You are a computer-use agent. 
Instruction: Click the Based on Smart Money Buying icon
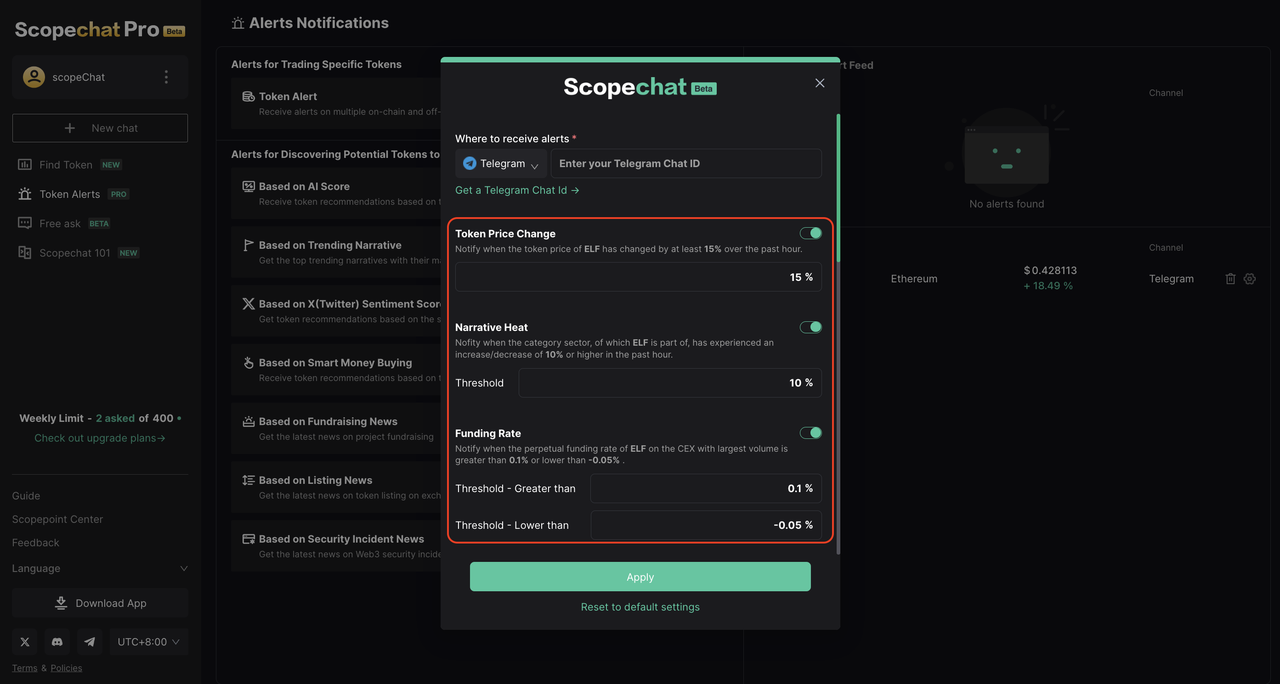pos(249,363)
